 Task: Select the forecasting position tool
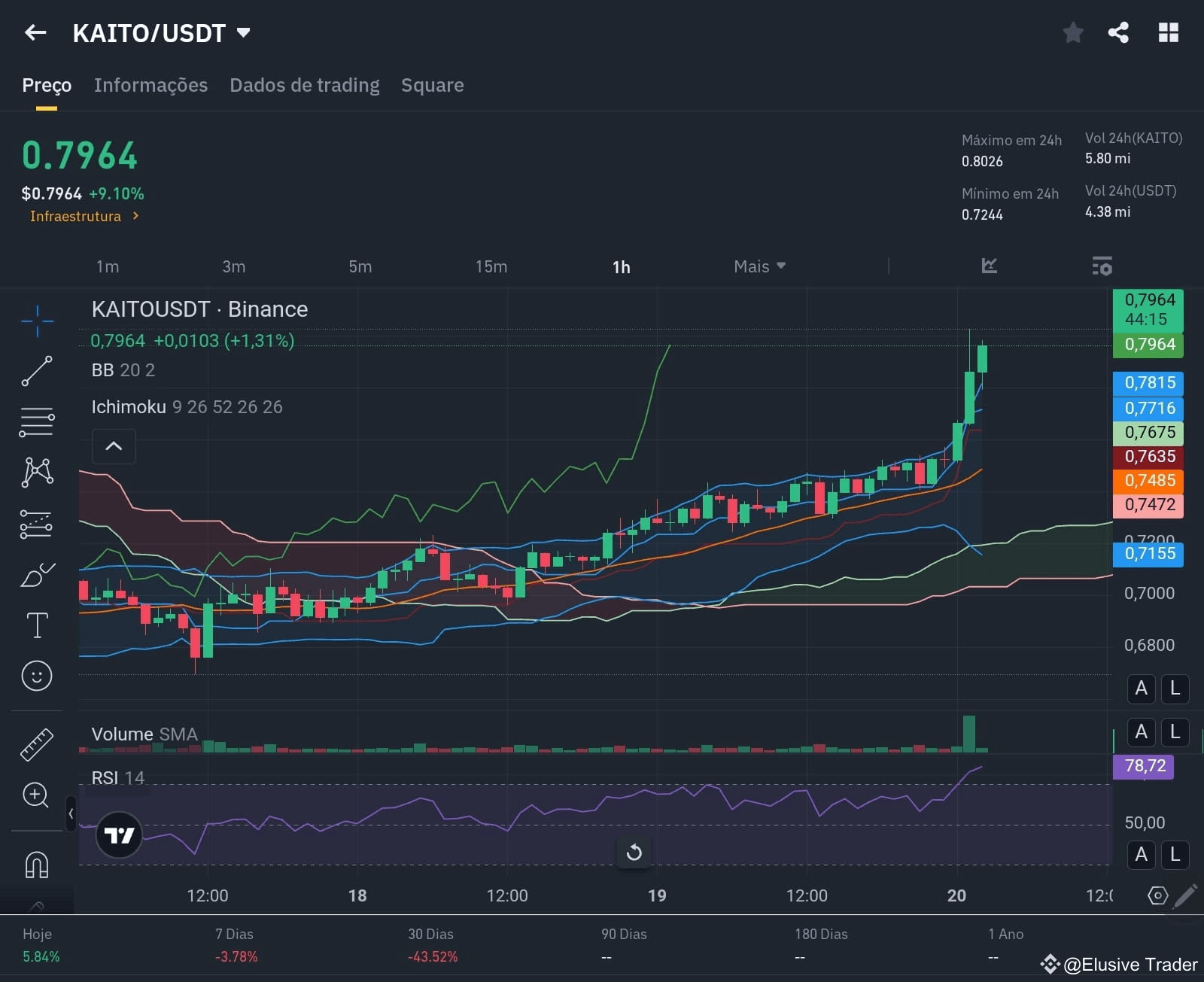37,524
